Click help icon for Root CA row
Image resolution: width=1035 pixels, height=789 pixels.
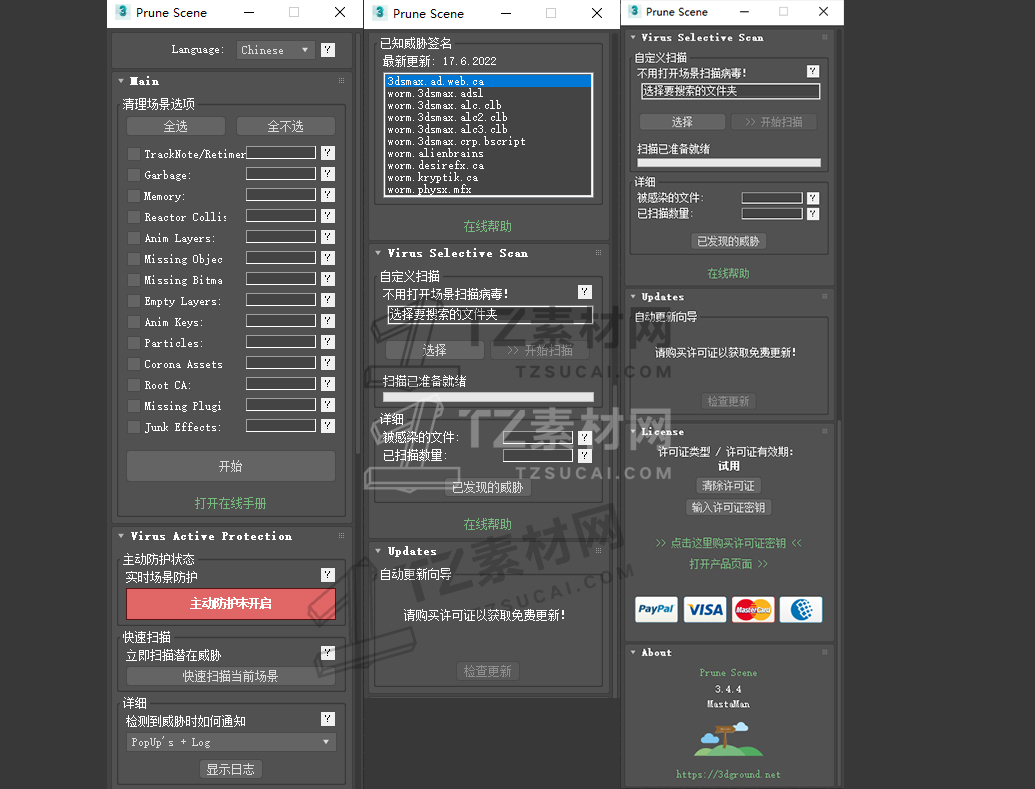coord(327,384)
